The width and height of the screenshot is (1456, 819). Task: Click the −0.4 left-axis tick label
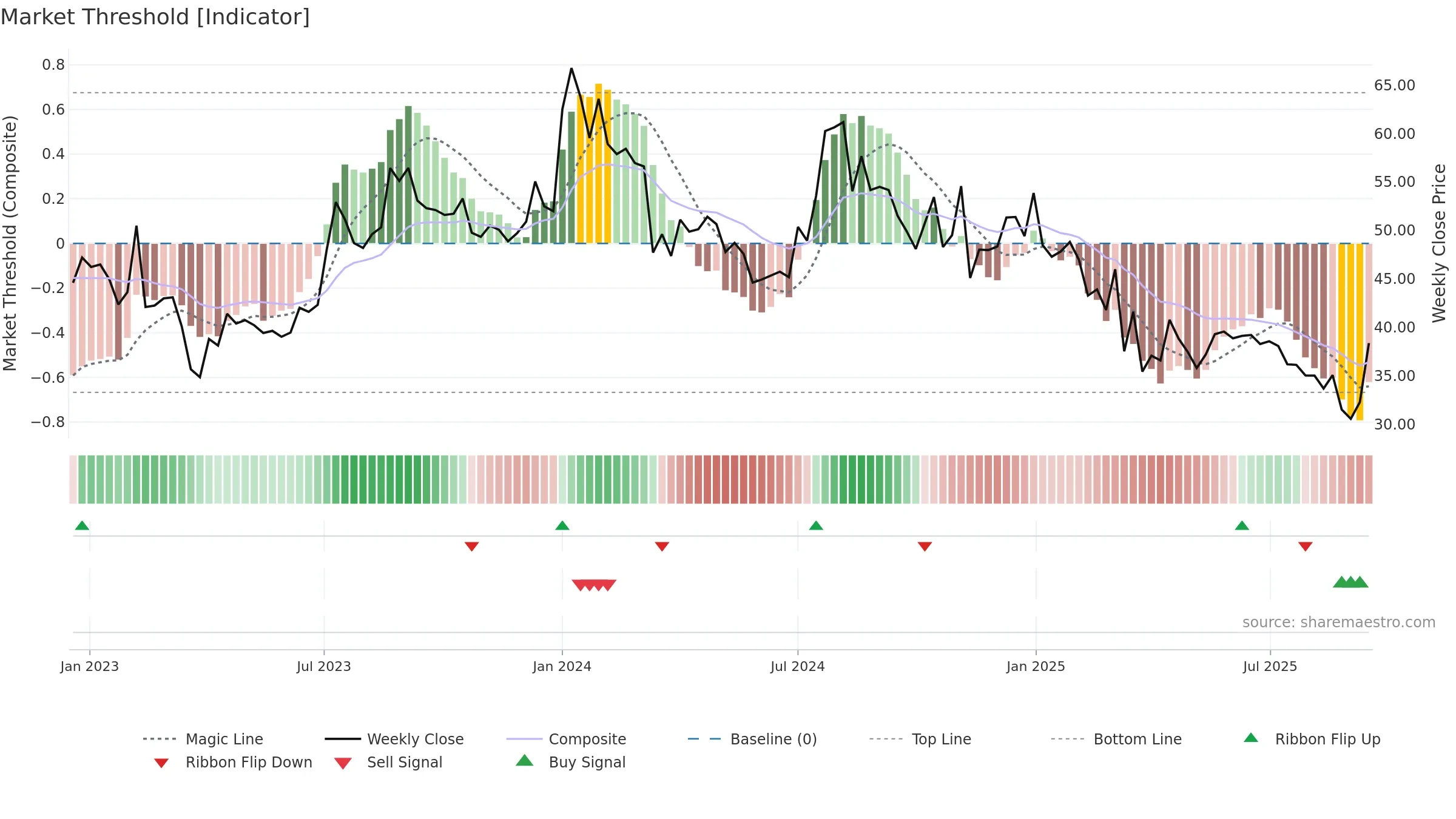(x=48, y=332)
